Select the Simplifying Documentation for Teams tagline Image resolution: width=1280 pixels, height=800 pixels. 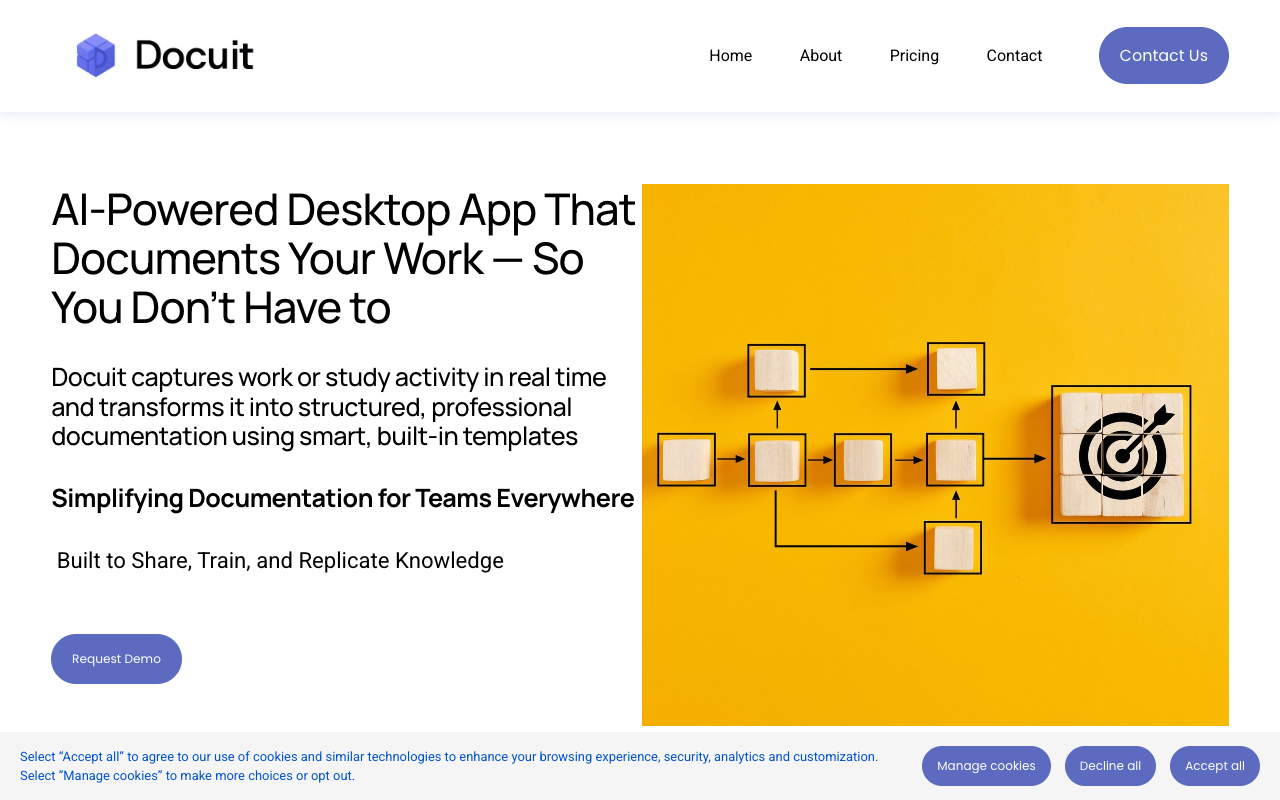(343, 497)
